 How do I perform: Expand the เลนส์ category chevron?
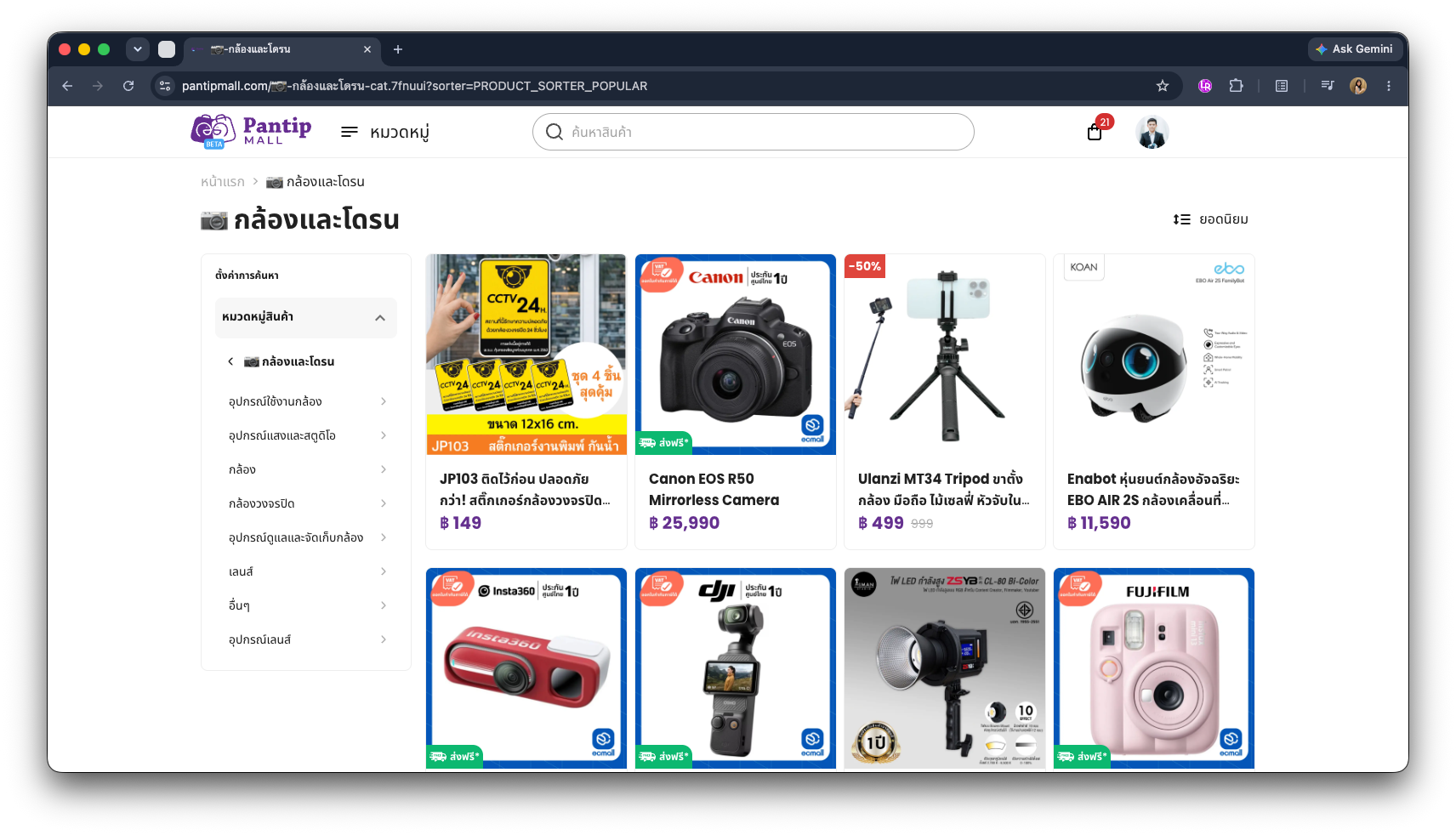[x=384, y=571]
